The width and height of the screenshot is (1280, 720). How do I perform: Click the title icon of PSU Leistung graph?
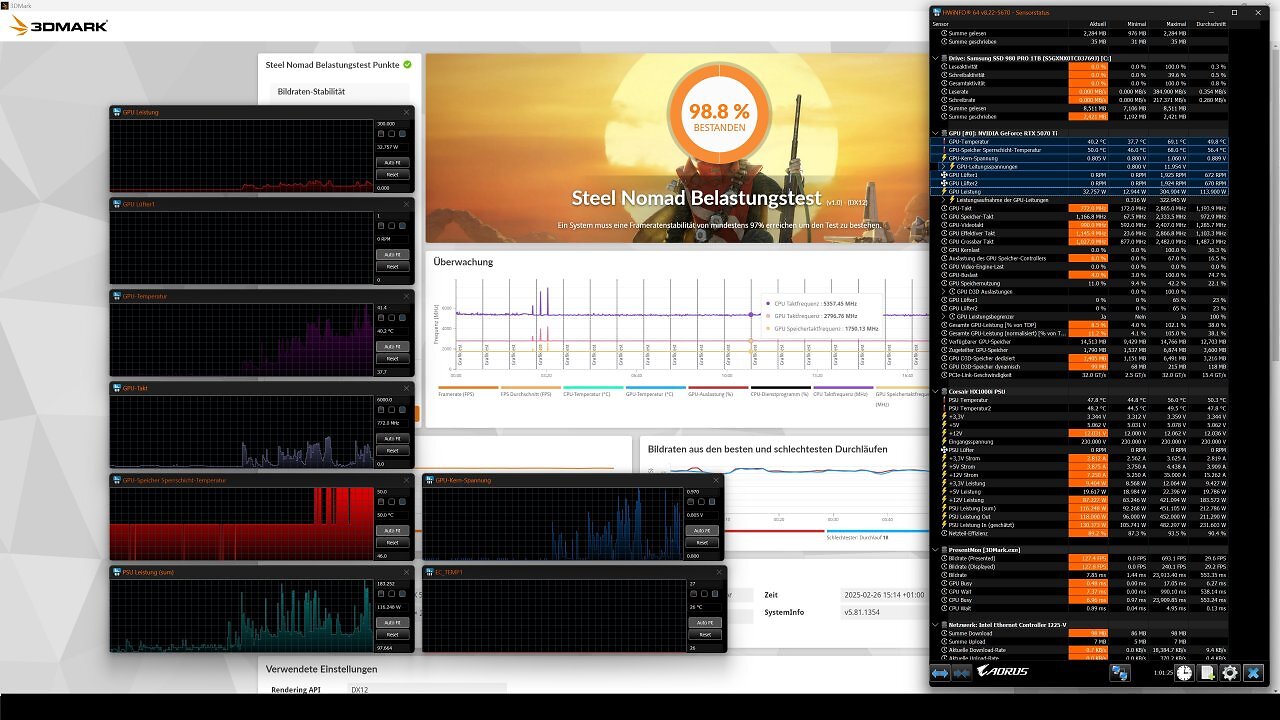click(117, 572)
